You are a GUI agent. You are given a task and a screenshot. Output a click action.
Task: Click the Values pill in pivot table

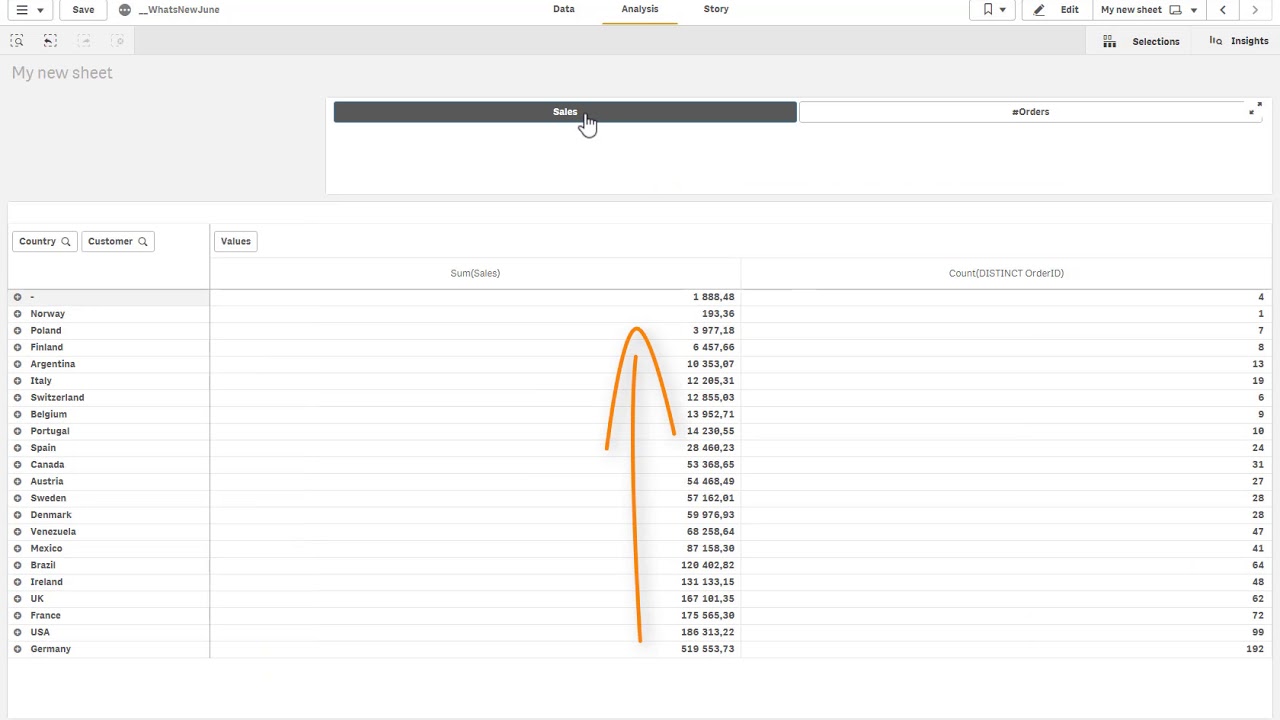(236, 241)
